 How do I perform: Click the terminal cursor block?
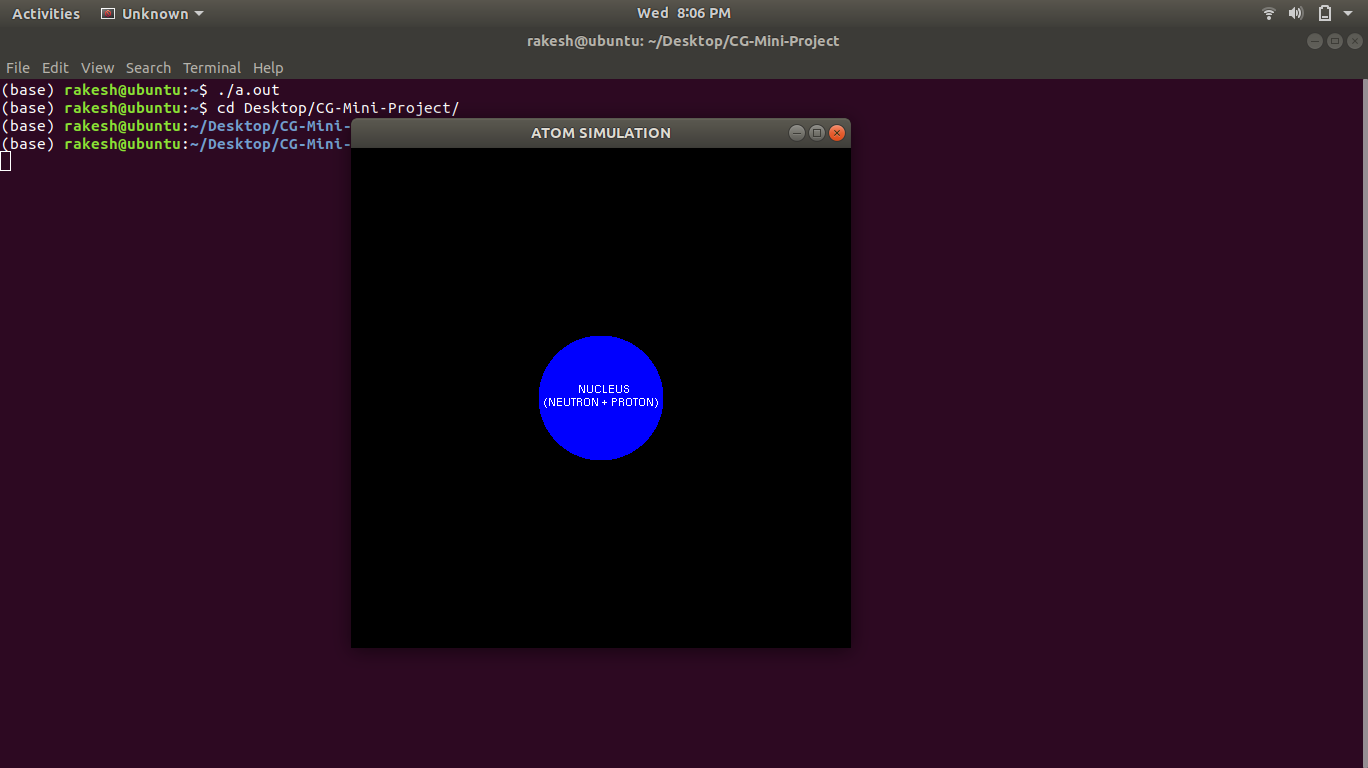pyautogui.click(x=5, y=162)
